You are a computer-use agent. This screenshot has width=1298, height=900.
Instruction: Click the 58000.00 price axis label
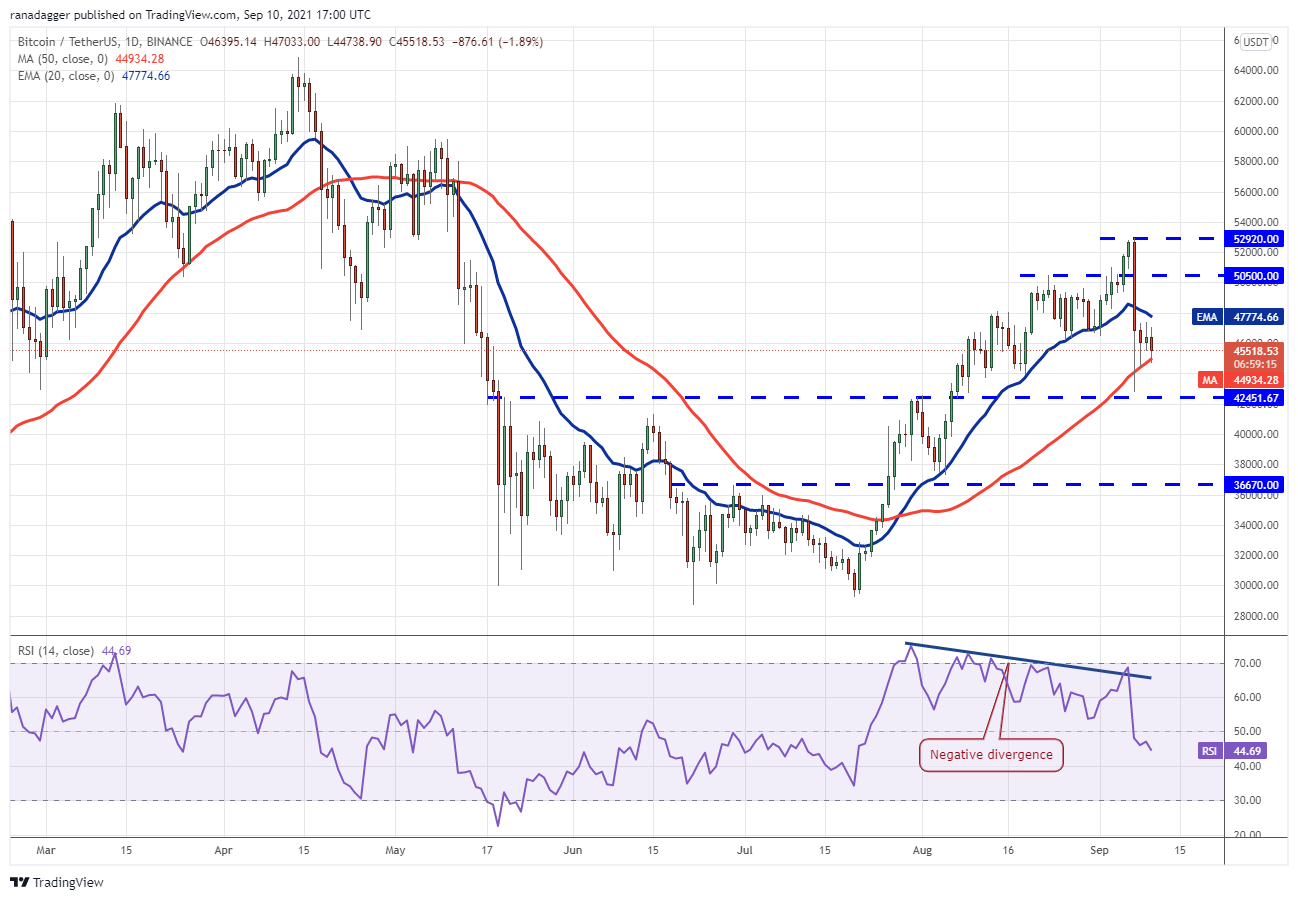tap(1257, 162)
